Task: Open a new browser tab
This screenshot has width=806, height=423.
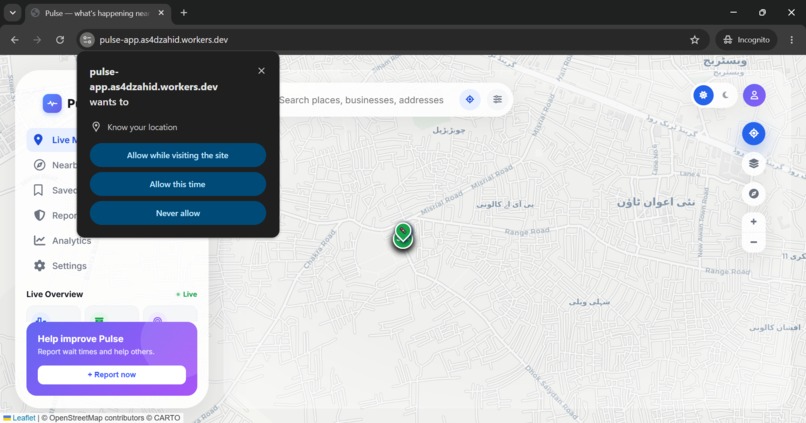Action: click(x=184, y=13)
